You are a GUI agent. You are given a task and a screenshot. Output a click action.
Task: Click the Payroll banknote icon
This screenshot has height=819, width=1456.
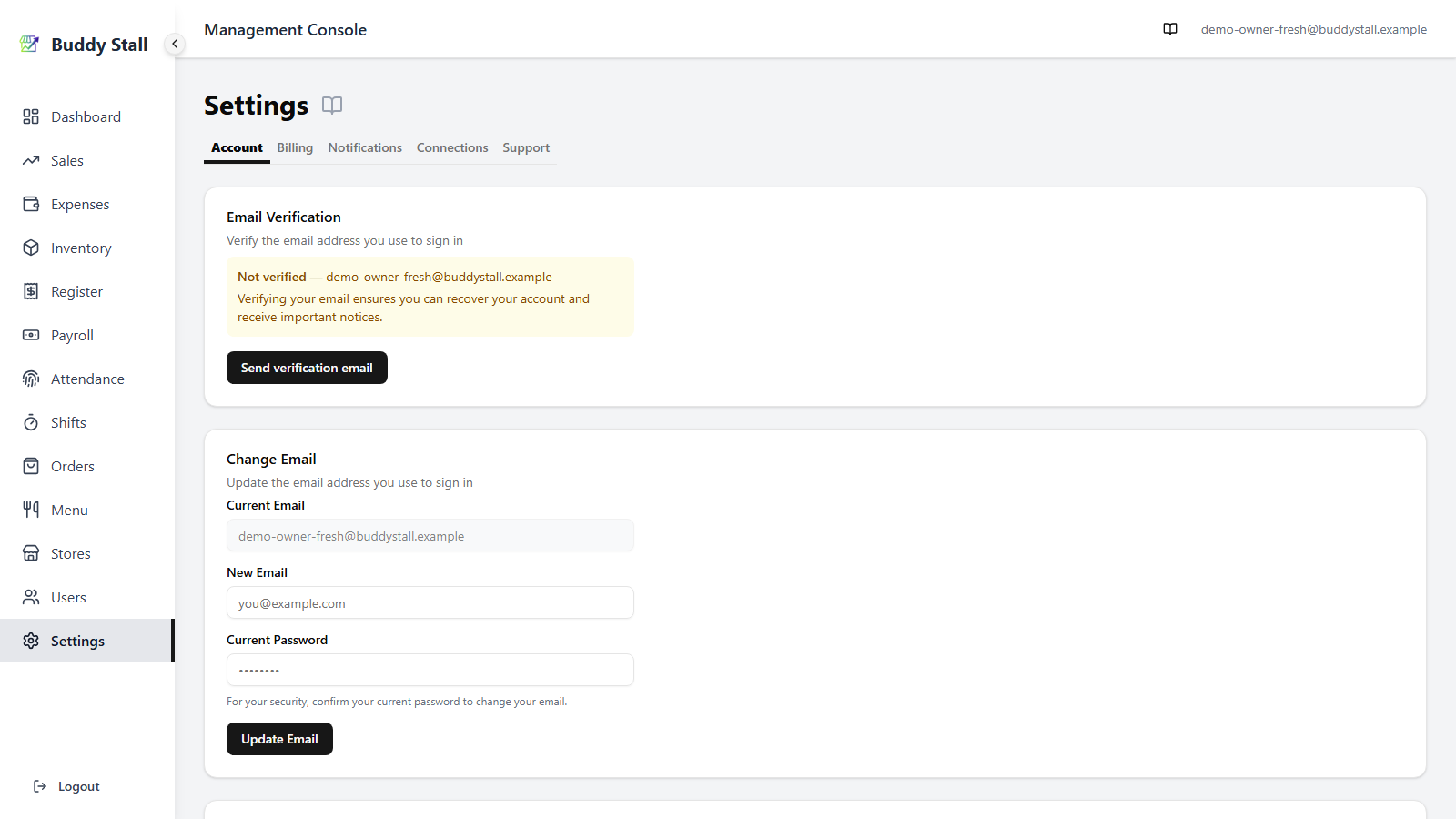click(31, 335)
